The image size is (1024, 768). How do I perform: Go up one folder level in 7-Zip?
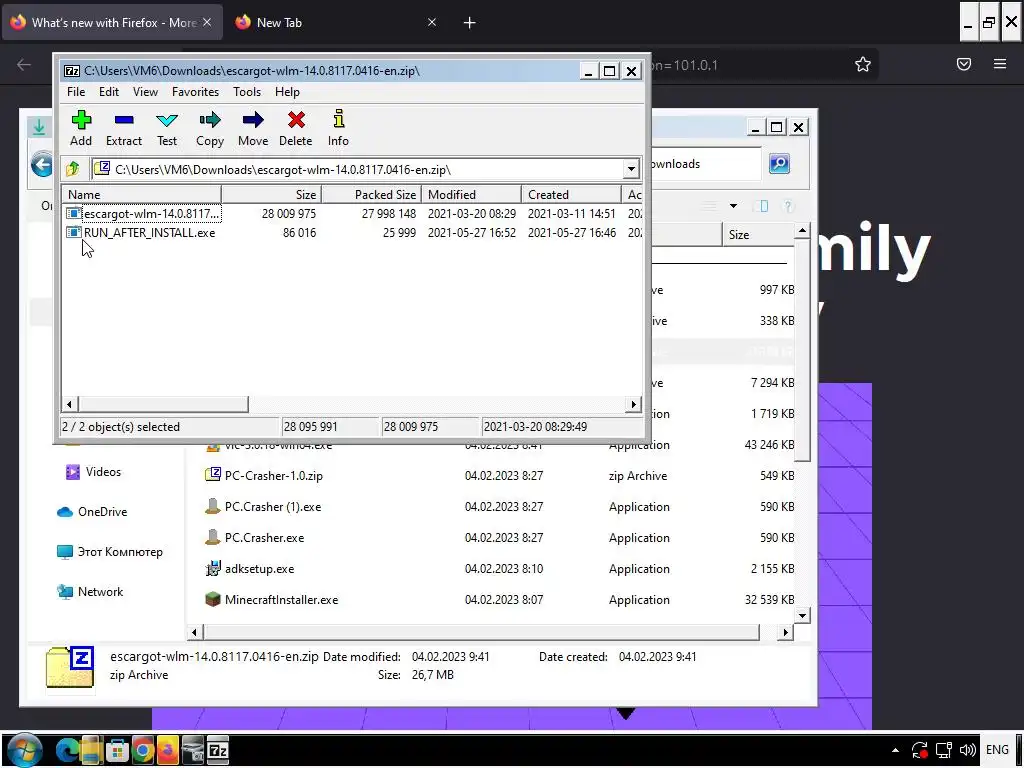(72, 169)
